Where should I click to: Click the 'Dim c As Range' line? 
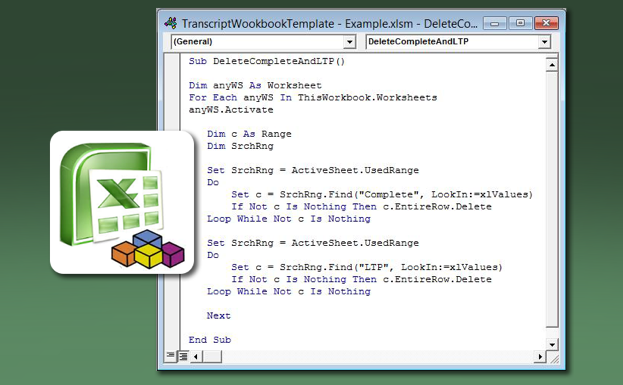(x=249, y=134)
